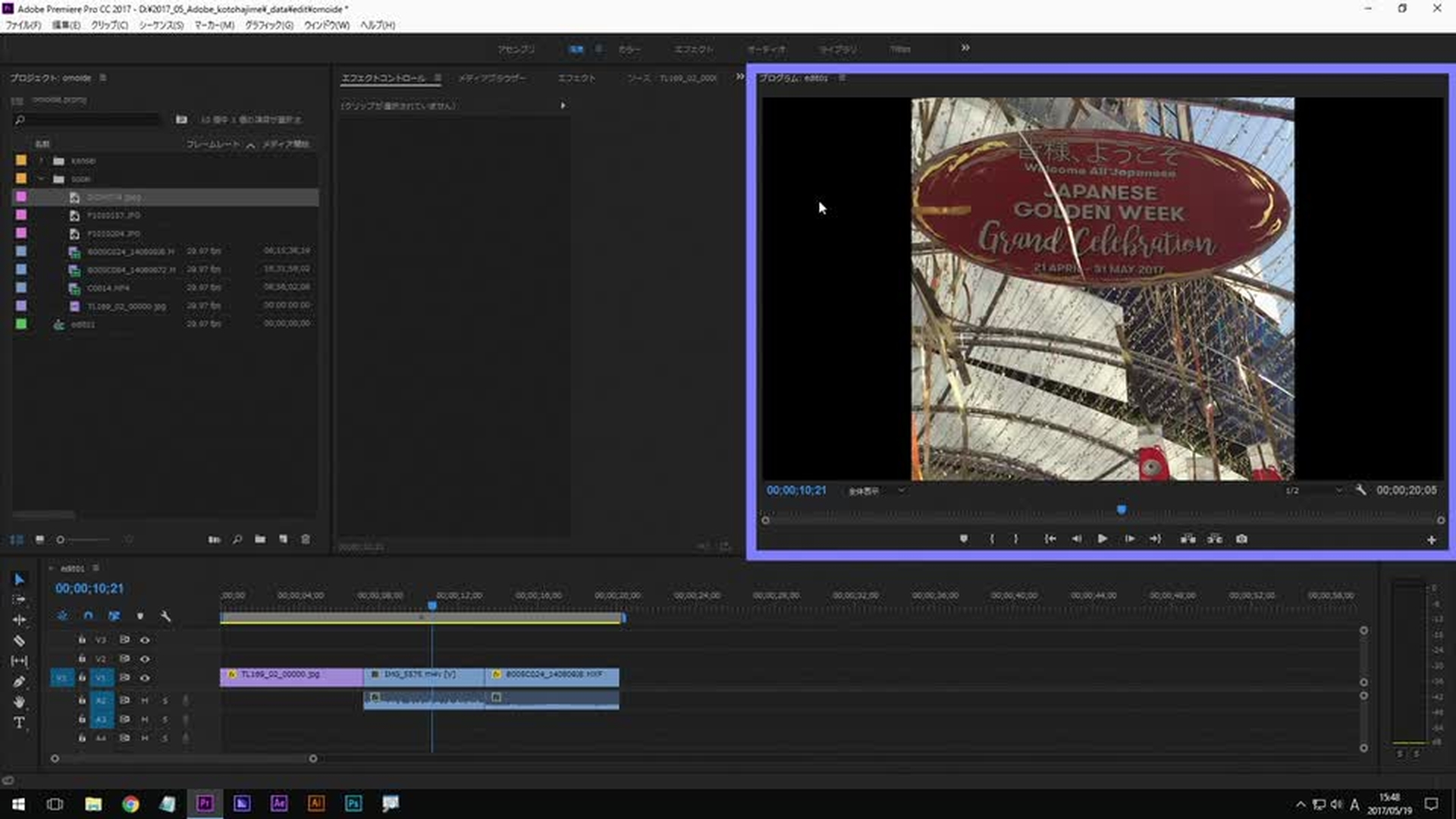The width and height of the screenshot is (1456, 819).
Task: Select the Razor tool
Action: (19, 641)
